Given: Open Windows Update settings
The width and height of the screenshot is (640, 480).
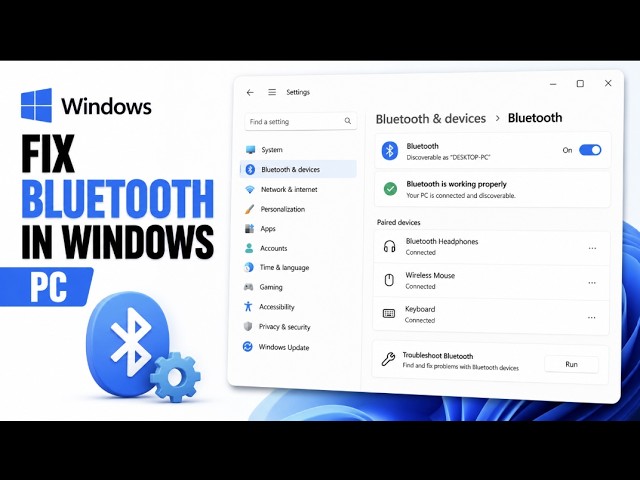Looking at the screenshot, I should point(296,347).
